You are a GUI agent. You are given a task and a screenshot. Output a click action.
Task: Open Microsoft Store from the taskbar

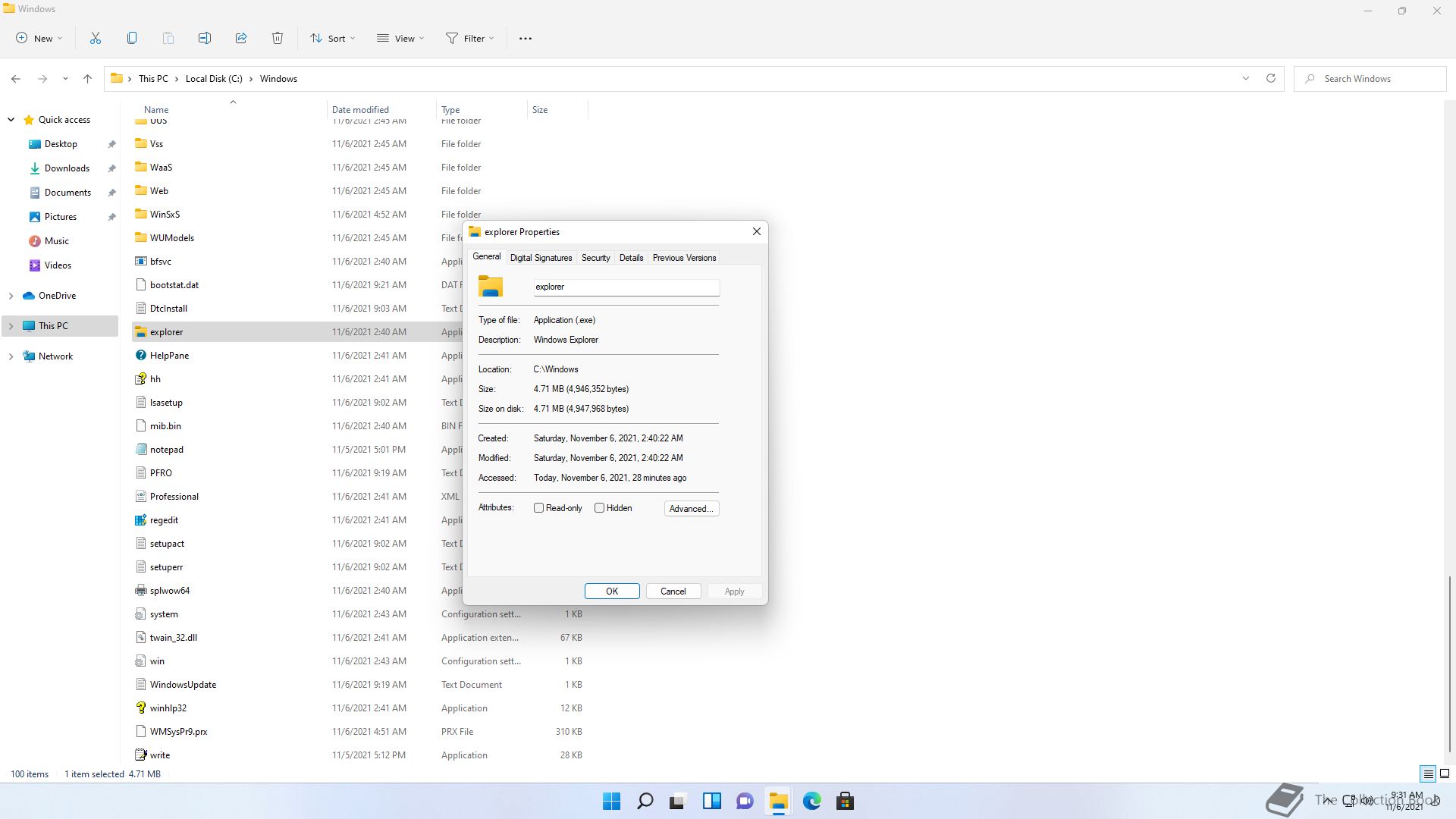click(x=845, y=801)
